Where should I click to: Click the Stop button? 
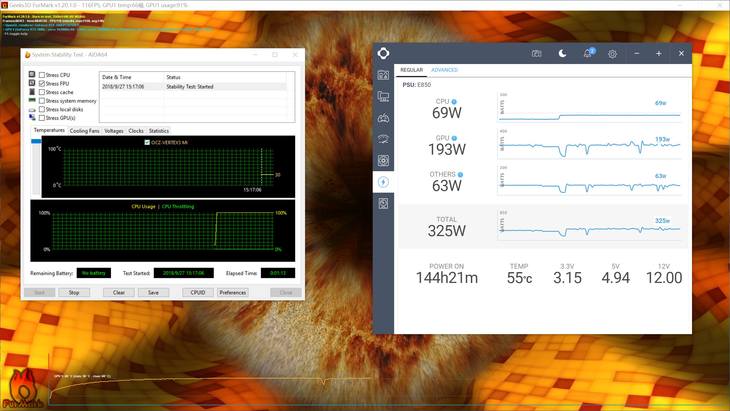(74, 292)
